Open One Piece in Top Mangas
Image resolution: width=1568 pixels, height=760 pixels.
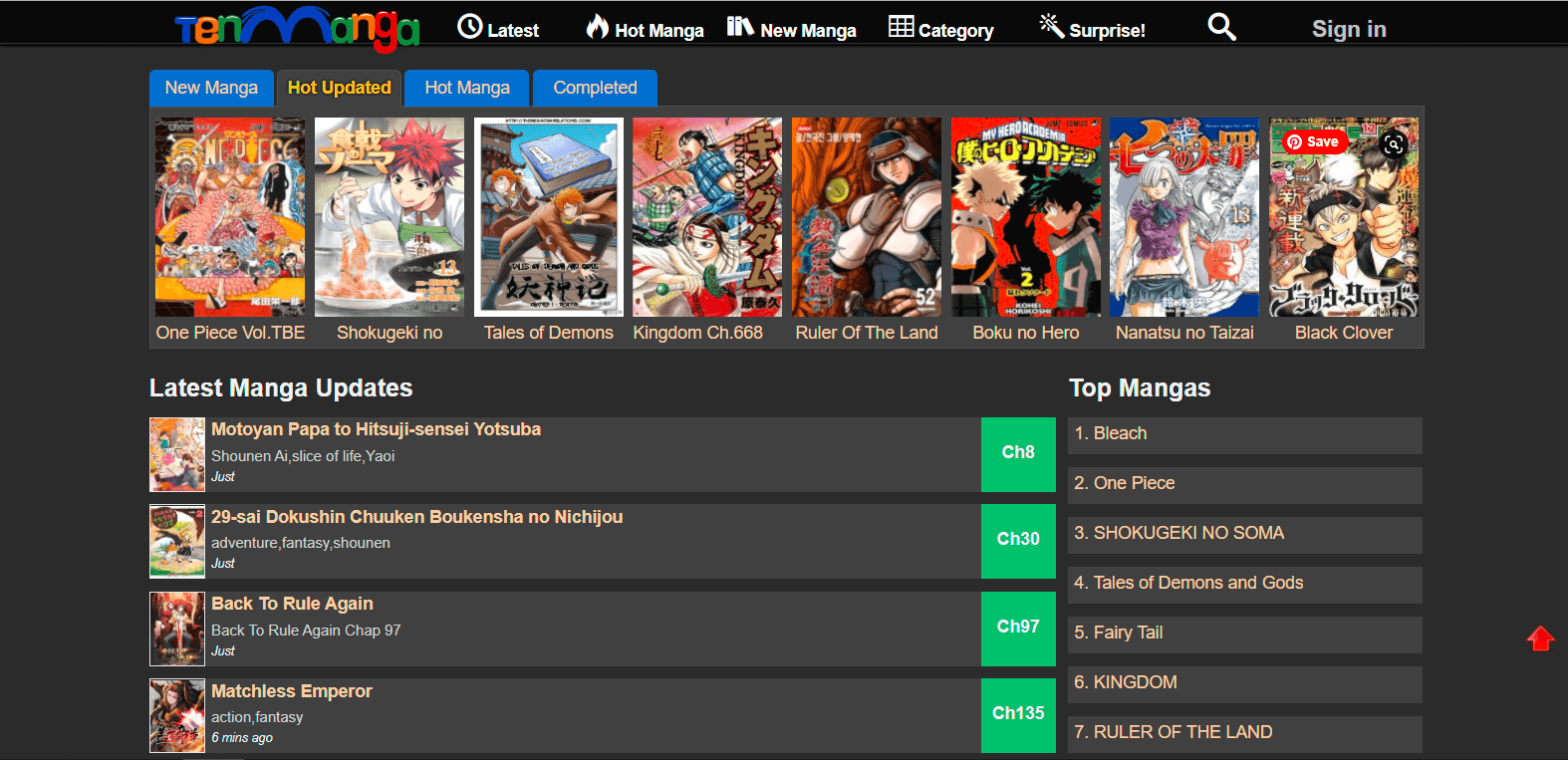(x=1244, y=485)
